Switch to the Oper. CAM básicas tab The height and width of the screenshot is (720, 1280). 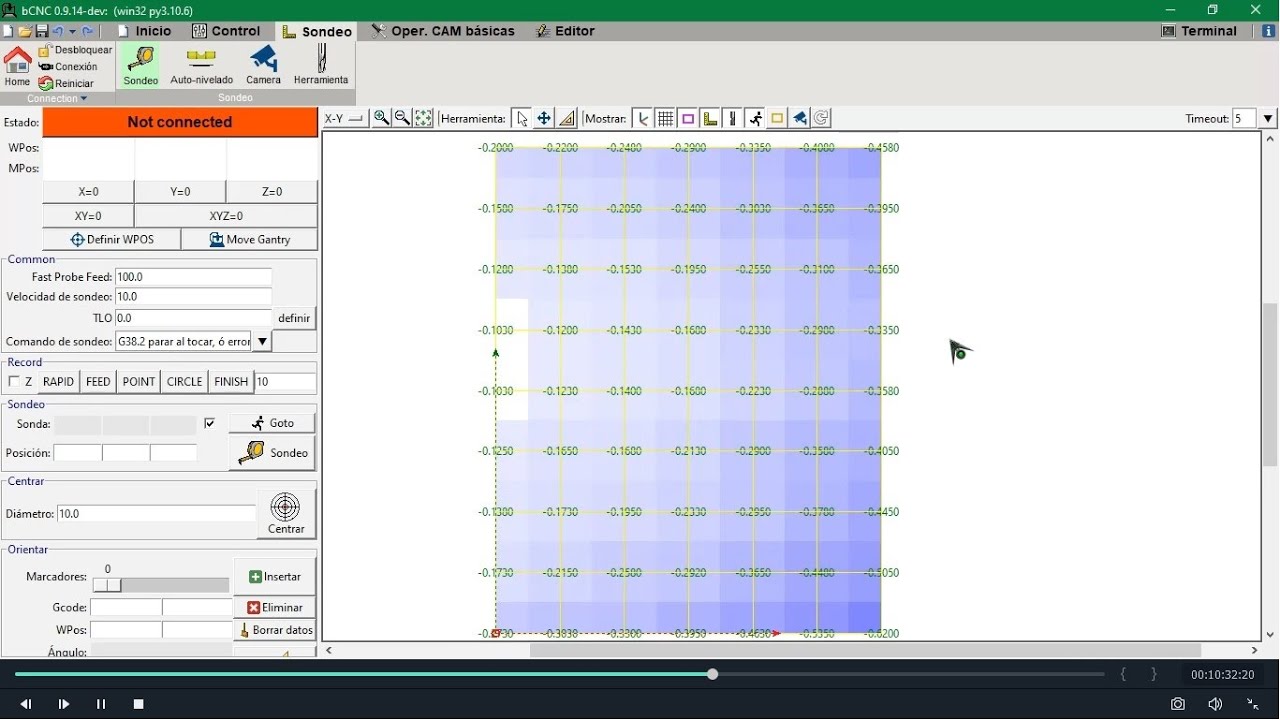point(443,31)
